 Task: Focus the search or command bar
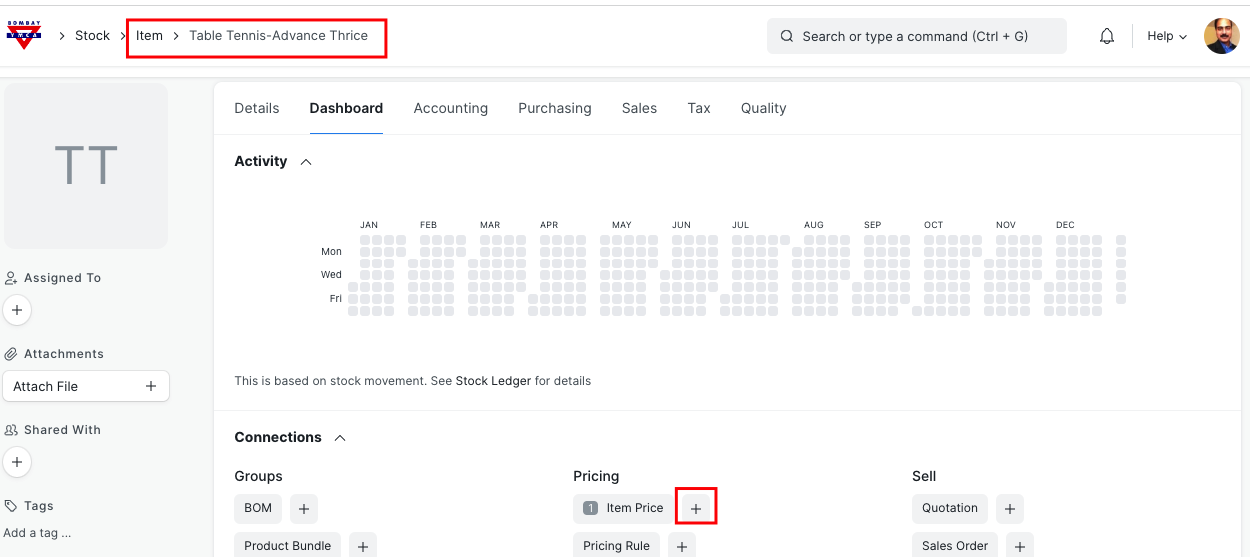pyautogui.click(x=916, y=36)
